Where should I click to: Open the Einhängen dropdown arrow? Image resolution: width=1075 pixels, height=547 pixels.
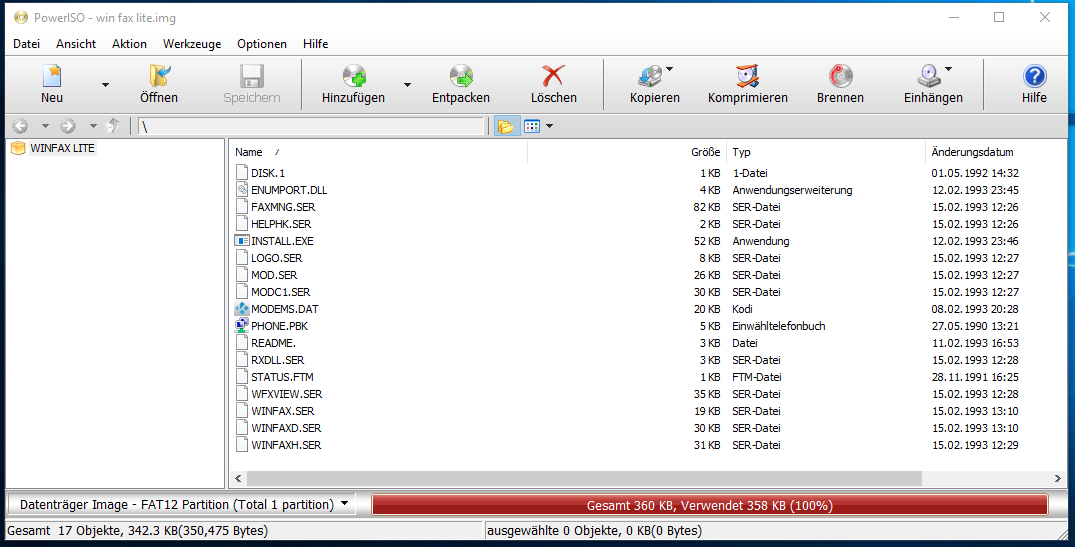point(949,69)
